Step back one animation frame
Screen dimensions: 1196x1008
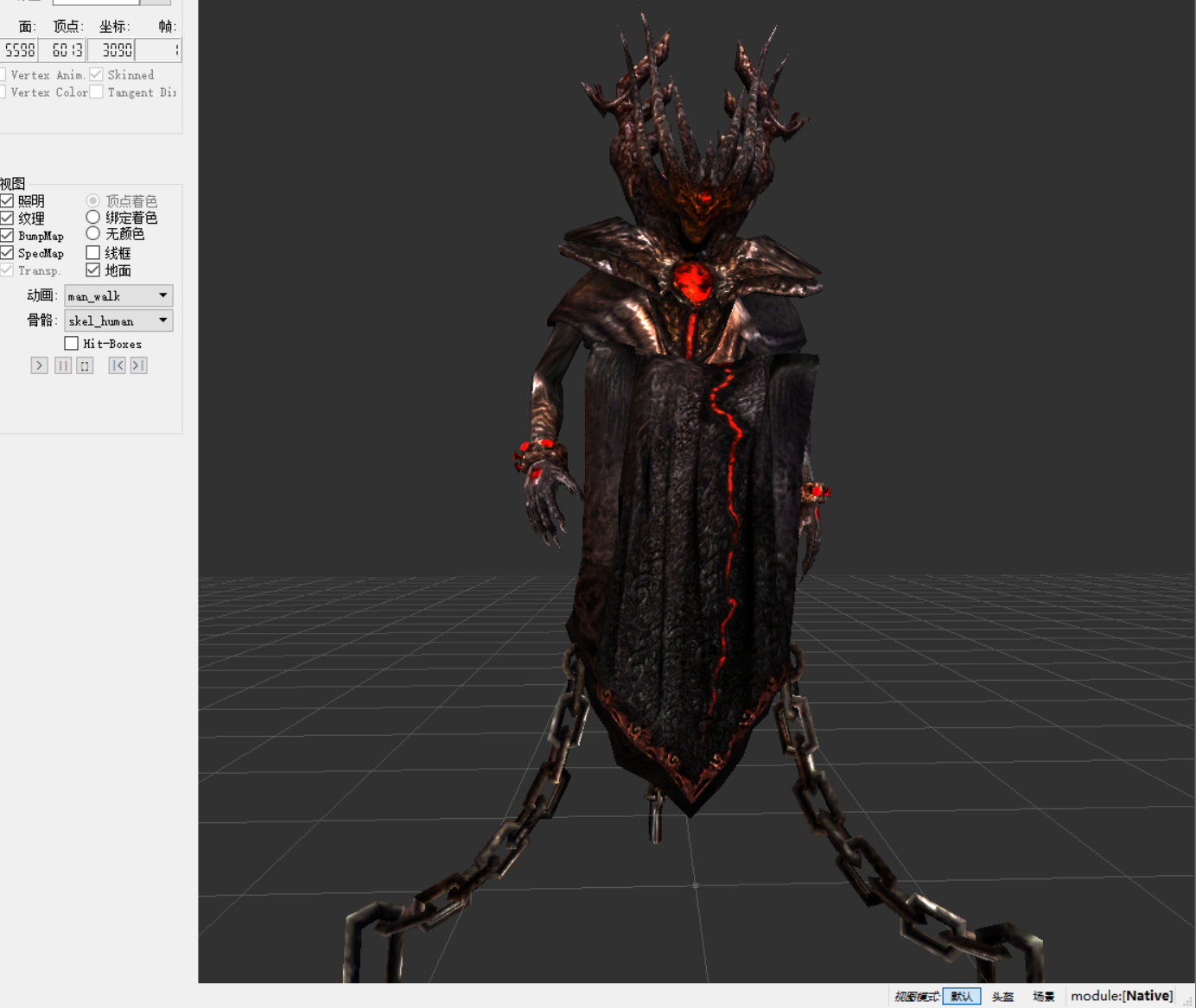tap(117, 365)
